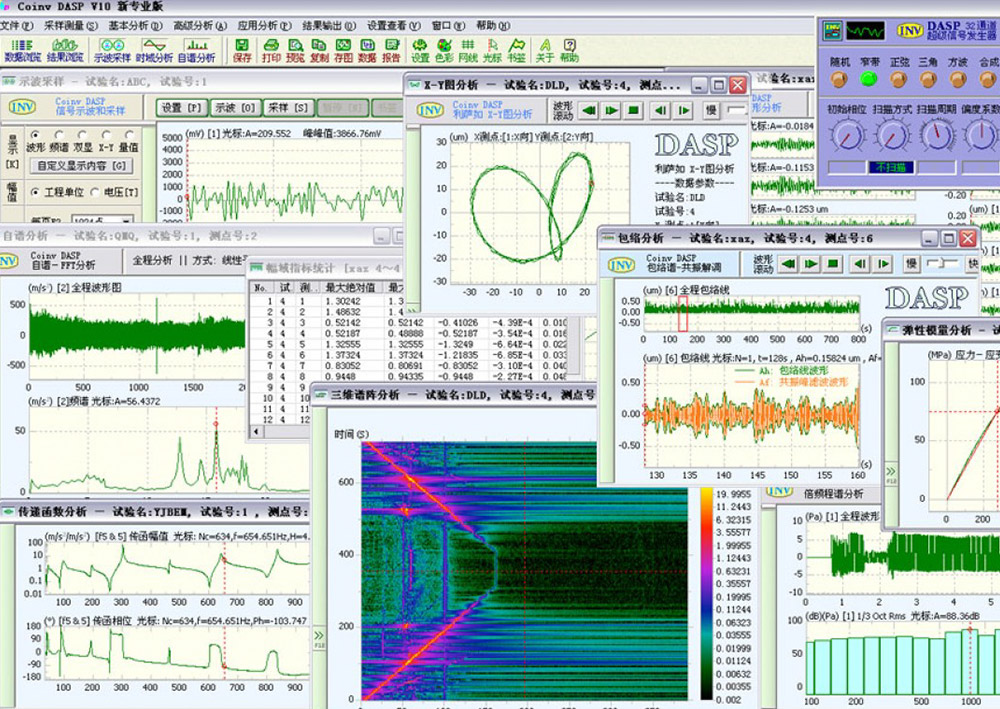This screenshot has width=1000, height=709.
Task: Click the 打印 print icon
Action: (271, 50)
